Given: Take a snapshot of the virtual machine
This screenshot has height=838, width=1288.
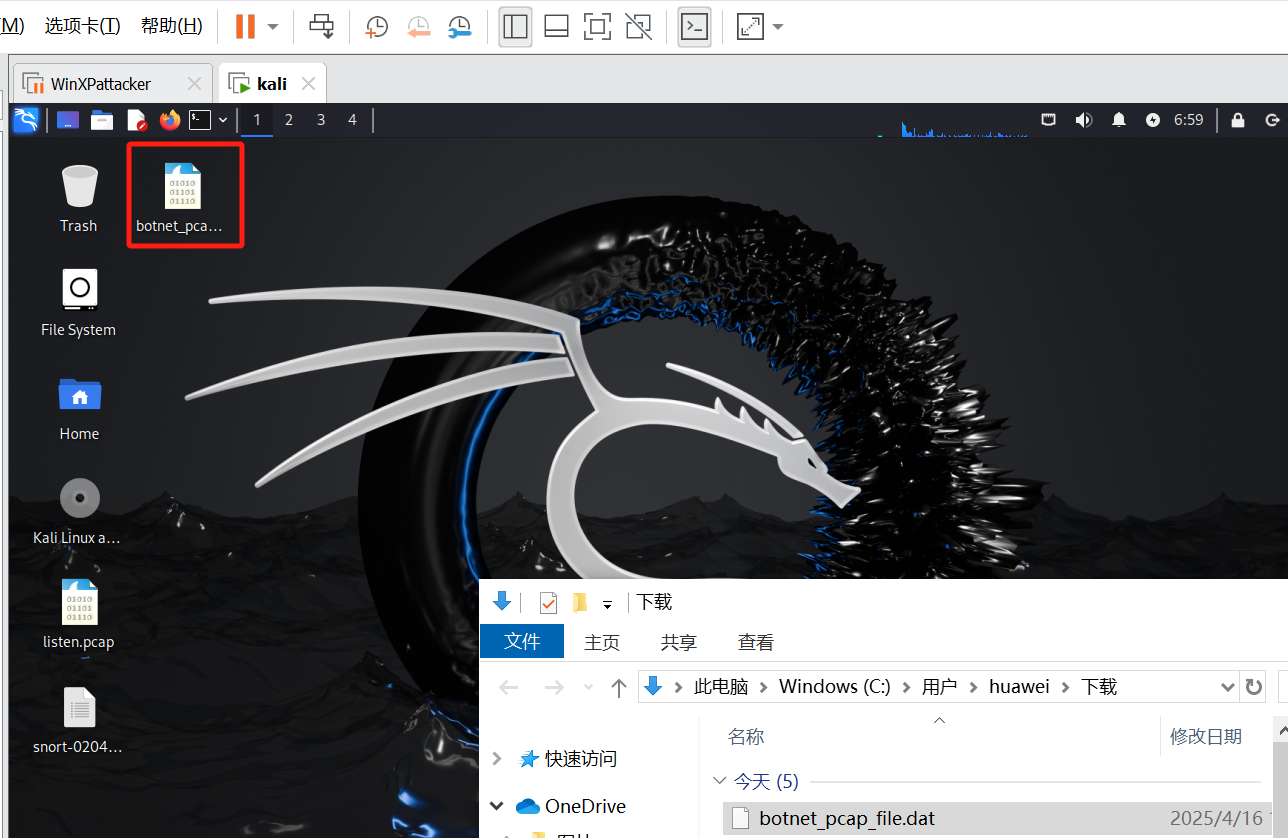Looking at the screenshot, I should point(377,27).
